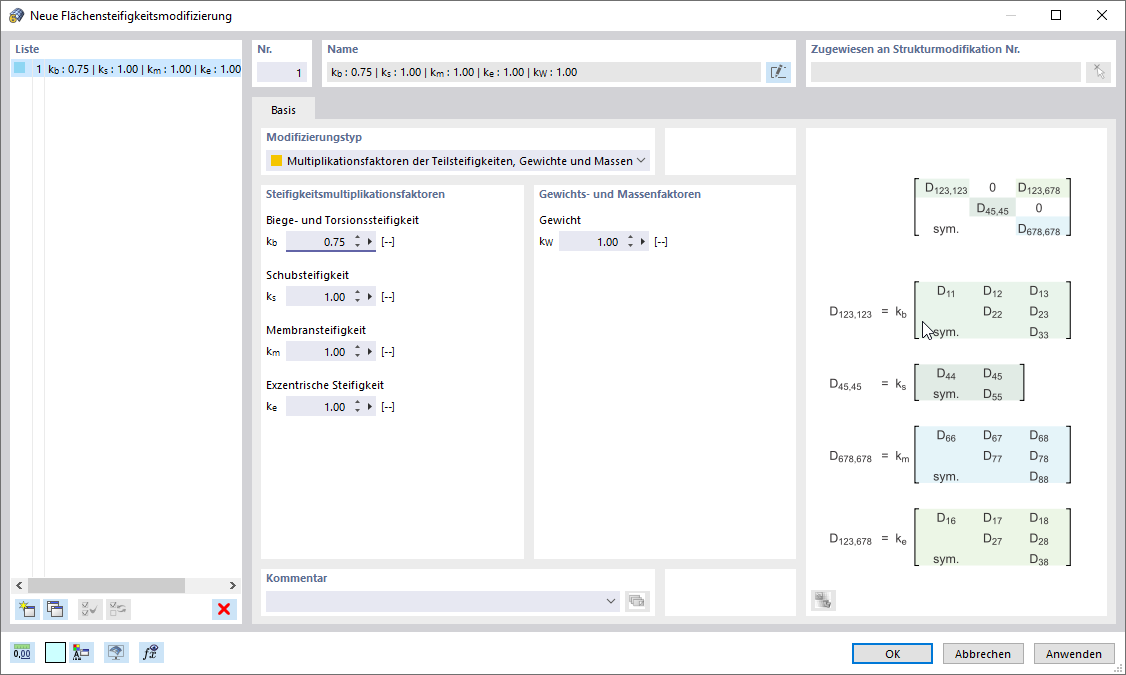This screenshot has height=675, width=1126.
Task: Click the select all check icon
Action: click(90, 609)
